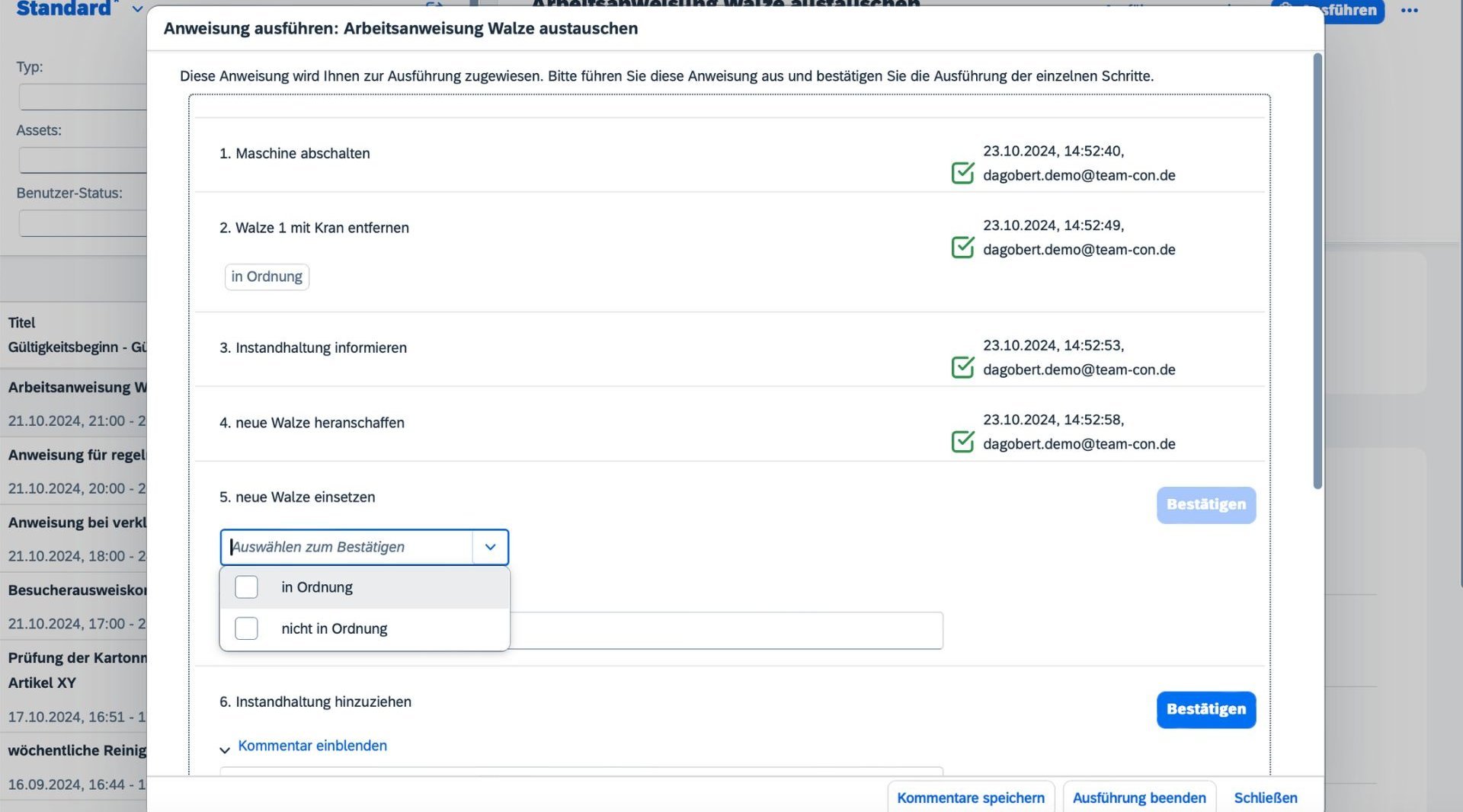
Task: Click the 'in Ordnung' token under step 2
Action: [x=267, y=277]
